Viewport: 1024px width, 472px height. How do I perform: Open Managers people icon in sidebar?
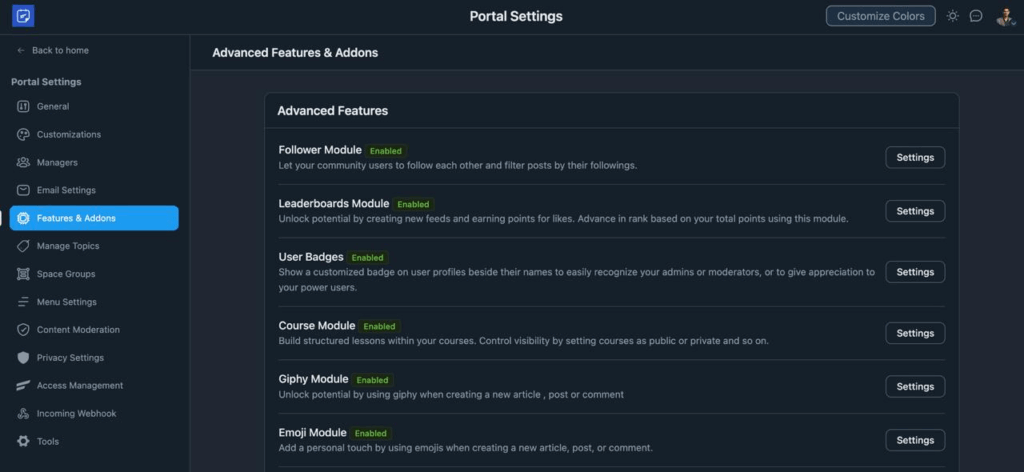pos(23,163)
